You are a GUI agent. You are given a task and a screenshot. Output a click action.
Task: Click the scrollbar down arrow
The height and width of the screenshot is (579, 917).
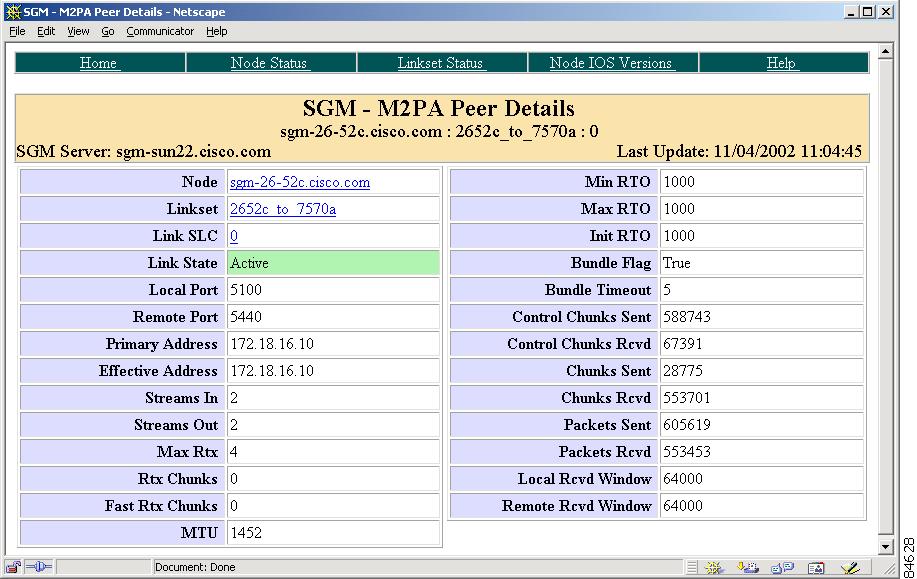click(885, 547)
